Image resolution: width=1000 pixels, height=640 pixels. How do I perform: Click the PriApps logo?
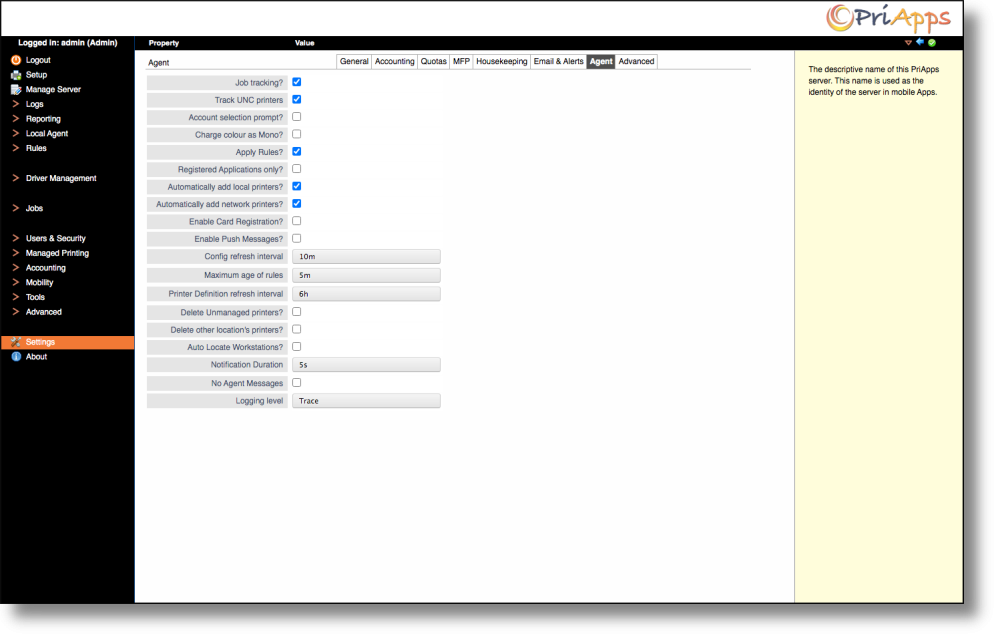pos(889,18)
